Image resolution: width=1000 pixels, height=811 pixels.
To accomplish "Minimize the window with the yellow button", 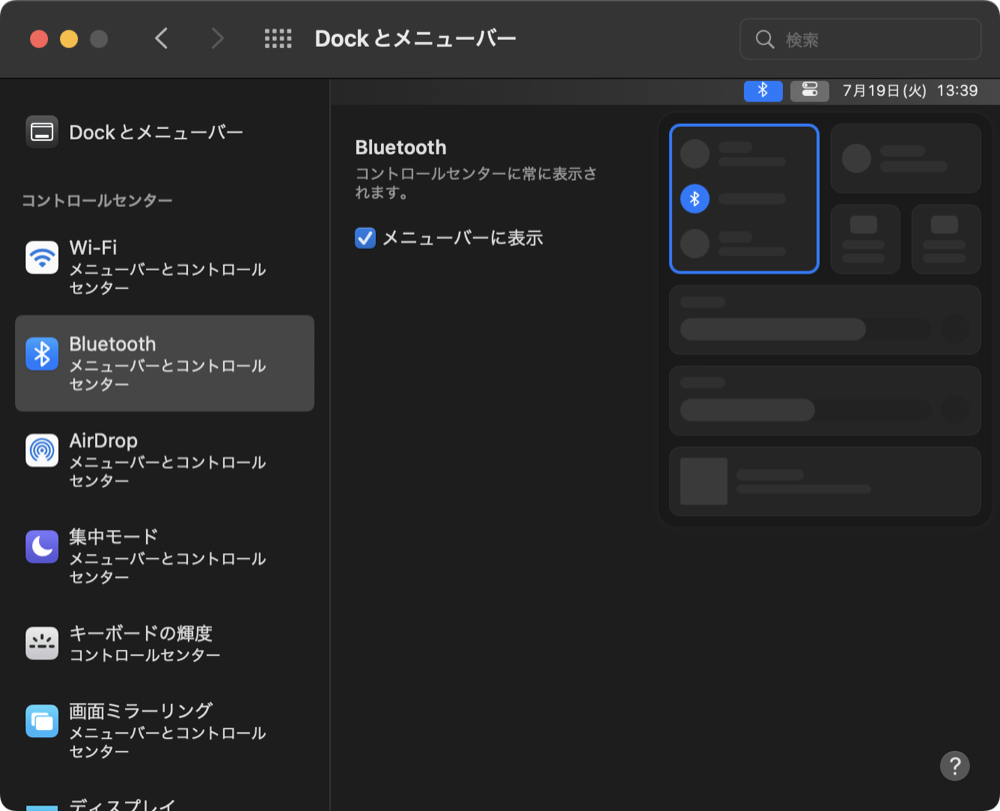I will point(69,39).
